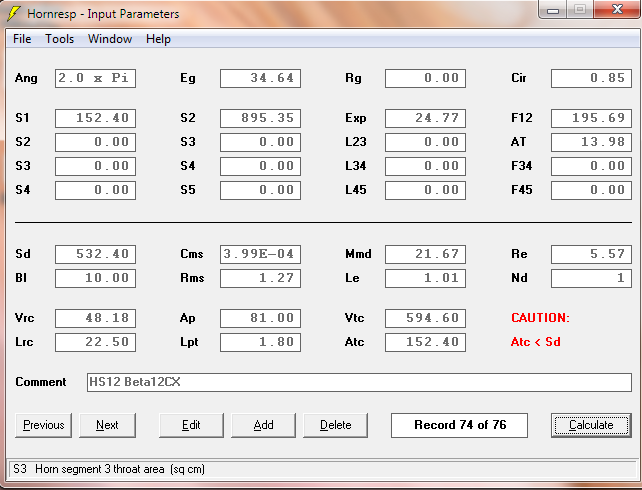Select the S5 input field
The height and width of the screenshot is (490, 642).
260,190
